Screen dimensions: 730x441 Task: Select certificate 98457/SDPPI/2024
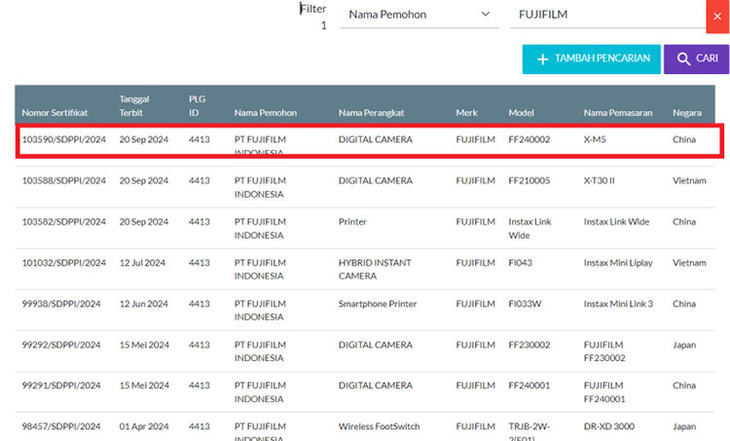tap(61, 426)
